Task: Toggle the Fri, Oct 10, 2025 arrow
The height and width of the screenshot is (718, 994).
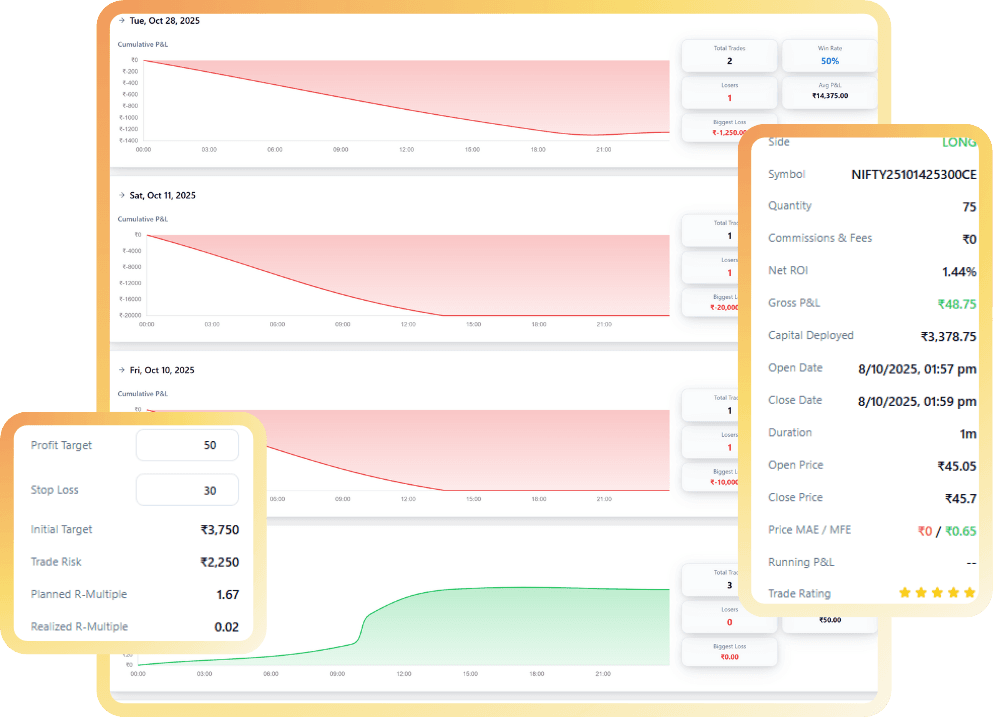Action: pyautogui.click(x=121, y=370)
